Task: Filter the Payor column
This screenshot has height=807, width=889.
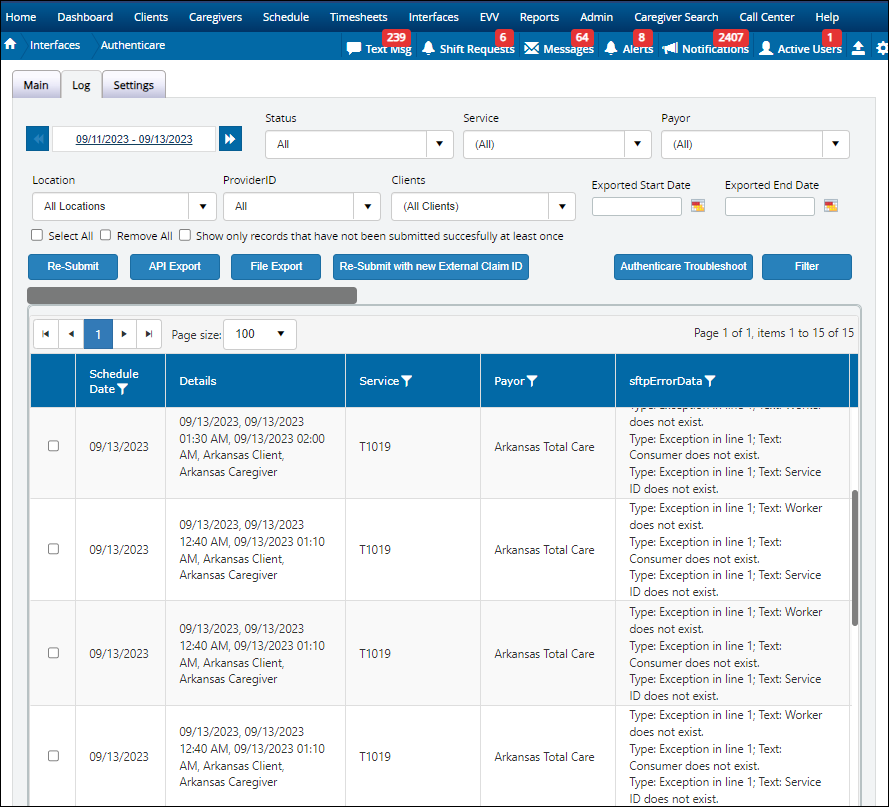Action: (532, 381)
